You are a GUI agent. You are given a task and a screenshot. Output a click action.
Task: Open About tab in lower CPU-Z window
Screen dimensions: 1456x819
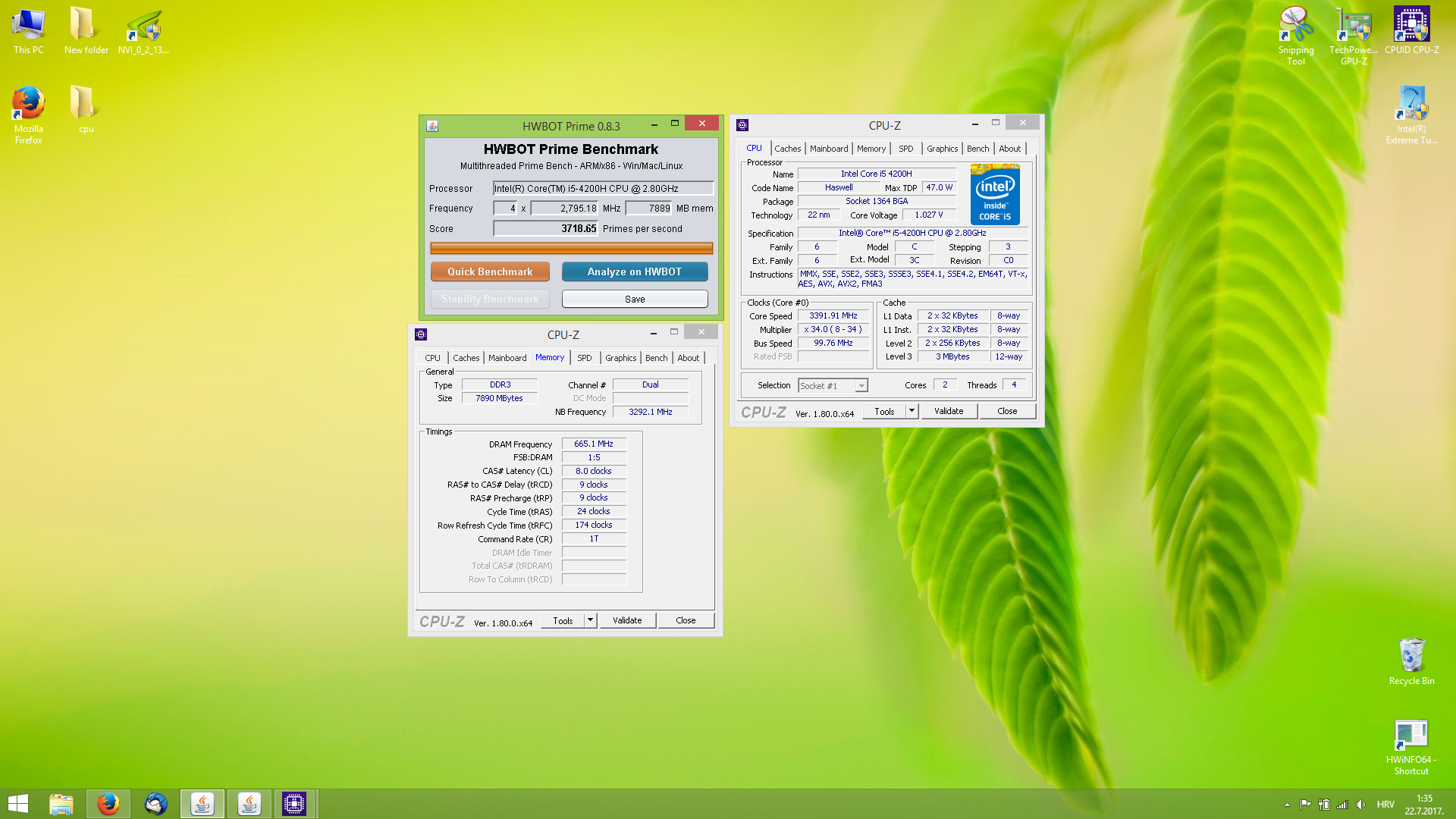tap(689, 358)
